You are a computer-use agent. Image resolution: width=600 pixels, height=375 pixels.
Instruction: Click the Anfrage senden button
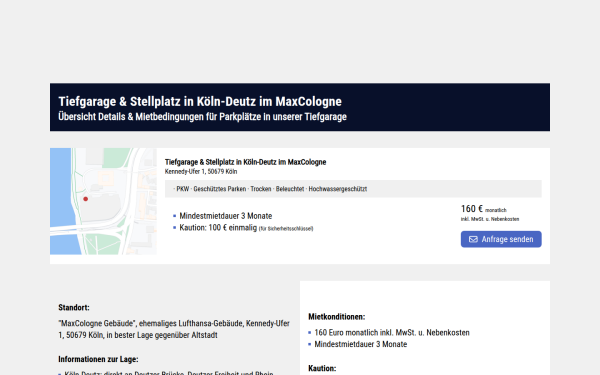coord(501,239)
